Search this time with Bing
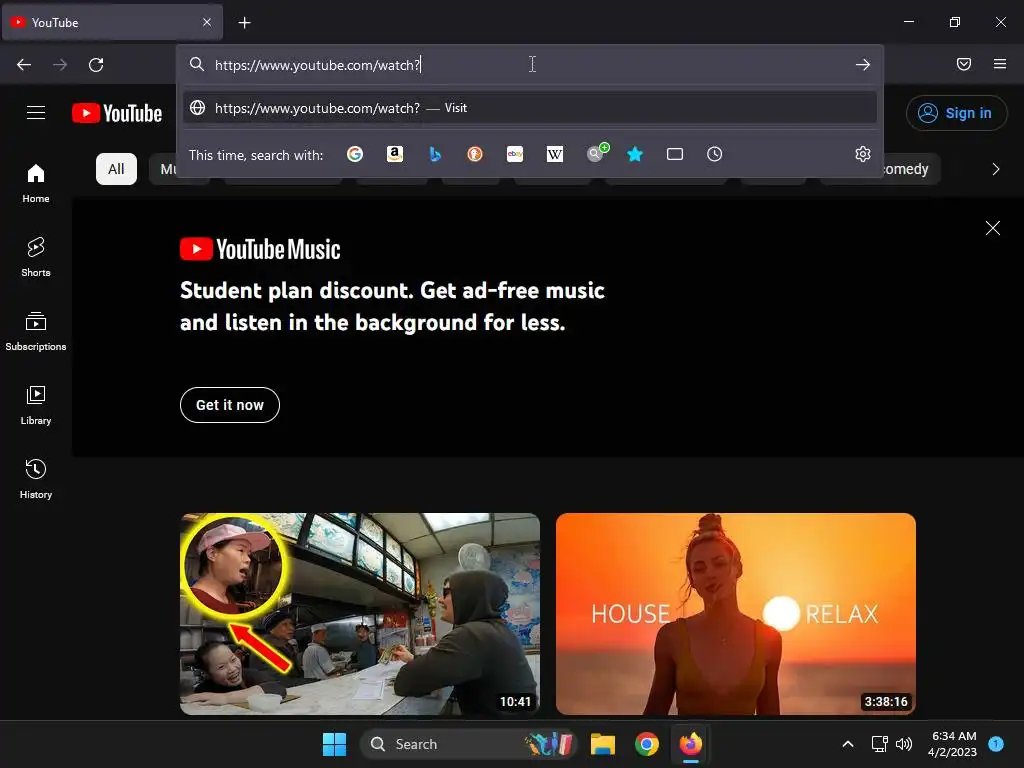 [435, 154]
